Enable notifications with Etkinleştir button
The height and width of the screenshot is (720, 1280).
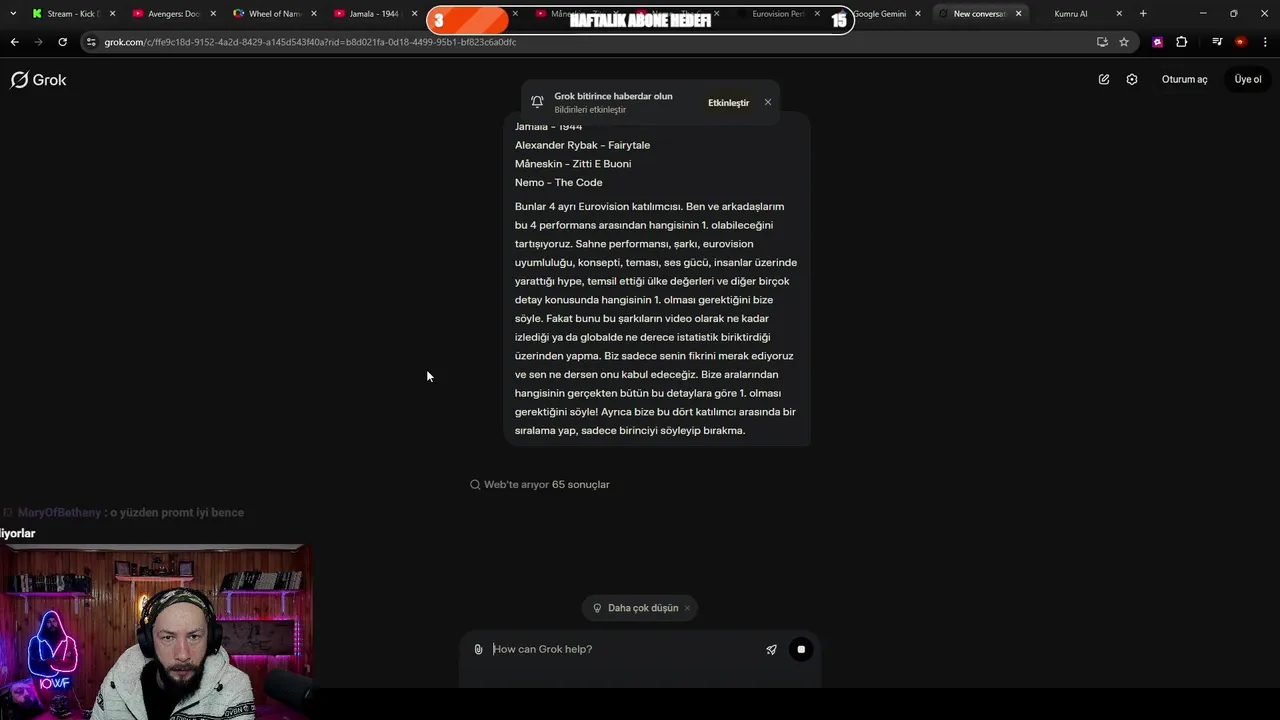click(728, 103)
